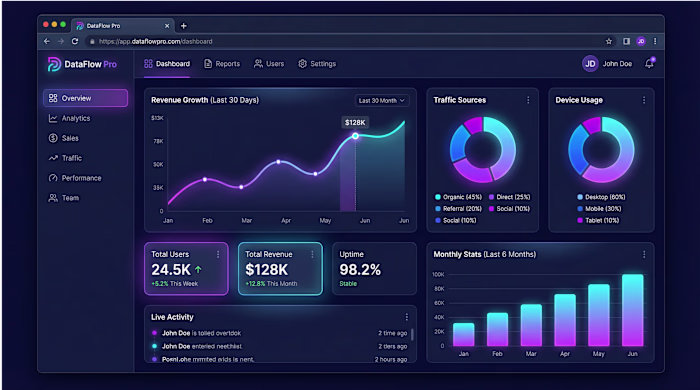This screenshot has height=390, width=700.
Task: Click the Tablet (10%) legend entry
Action: [x=598, y=220]
